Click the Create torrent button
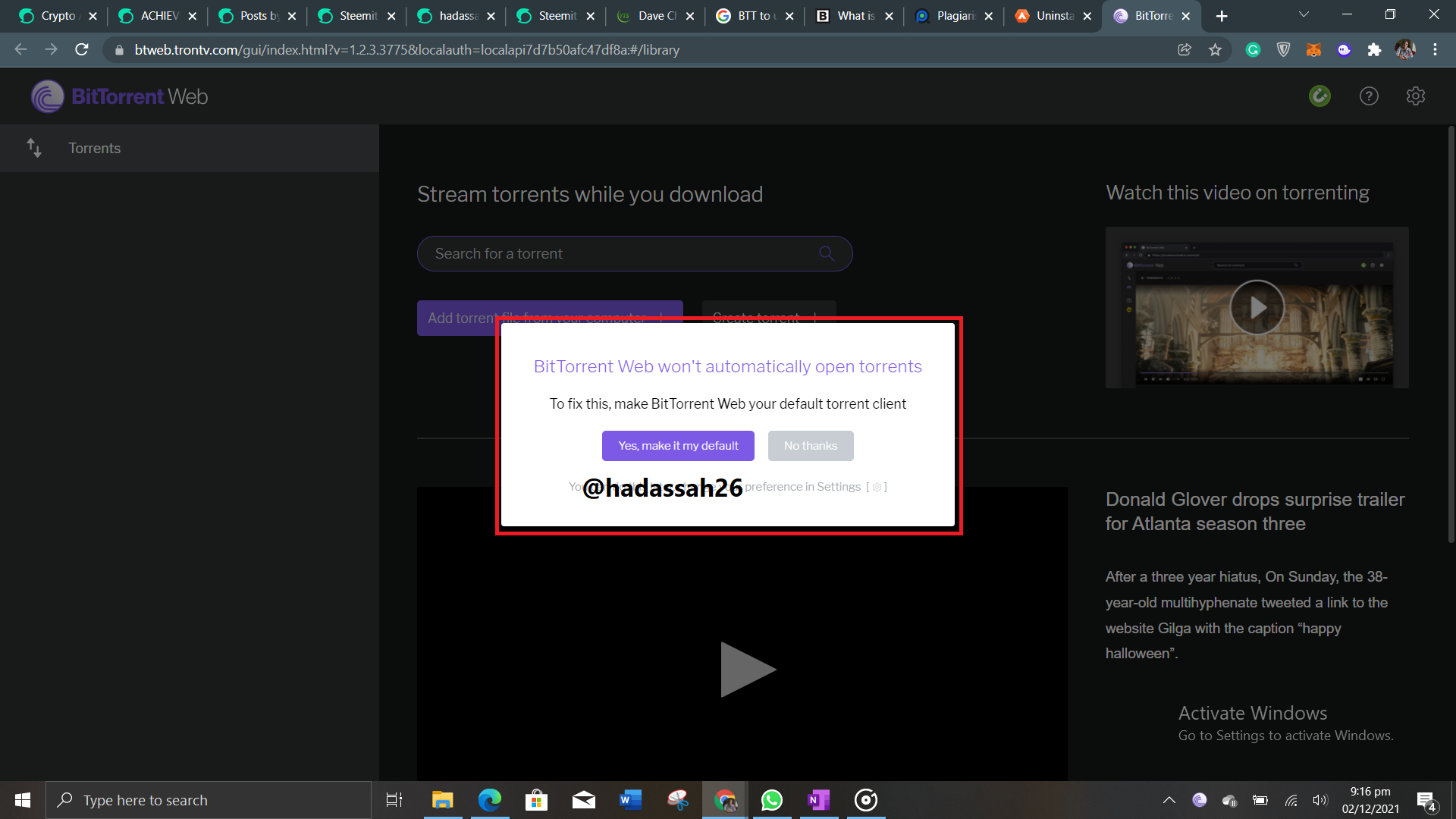 [769, 318]
